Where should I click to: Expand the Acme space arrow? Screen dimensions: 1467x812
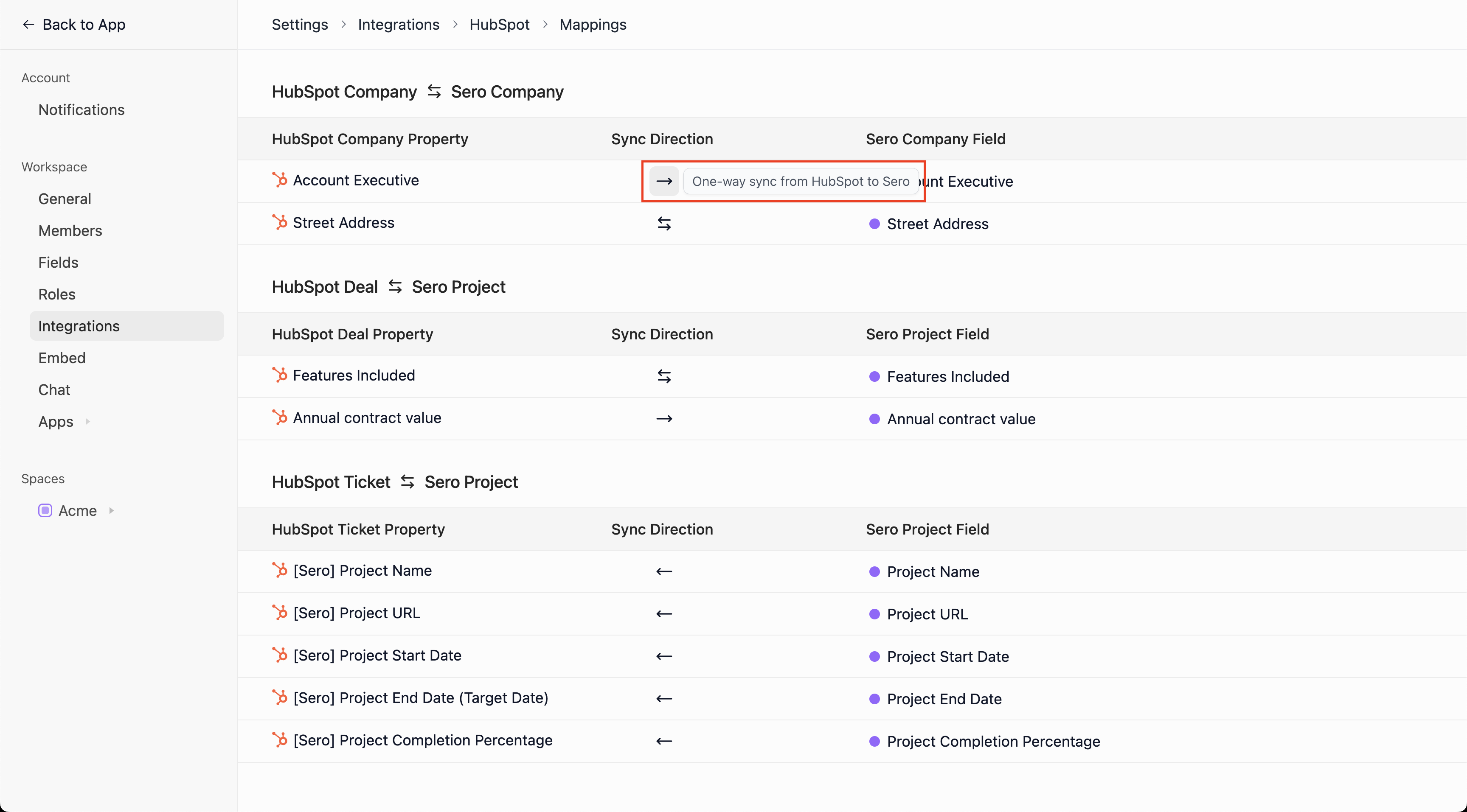click(112, 510)
